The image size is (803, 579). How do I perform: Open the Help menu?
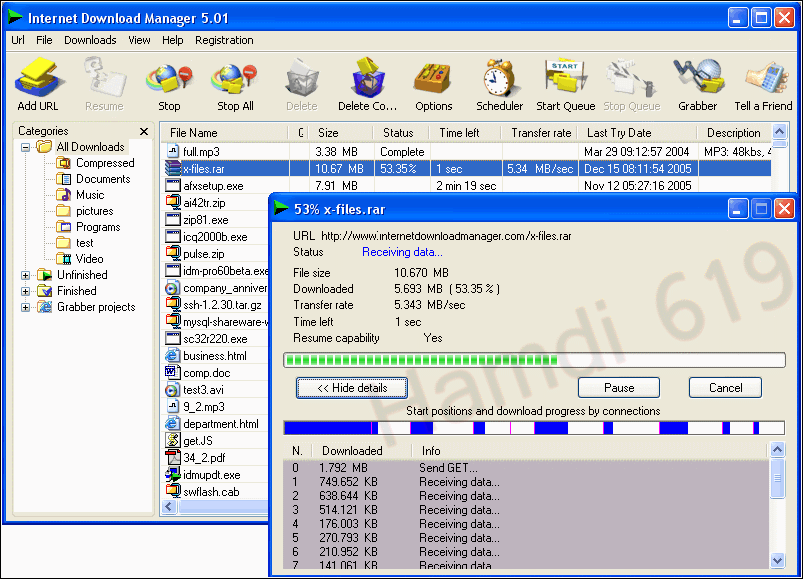tap(173, 40)
